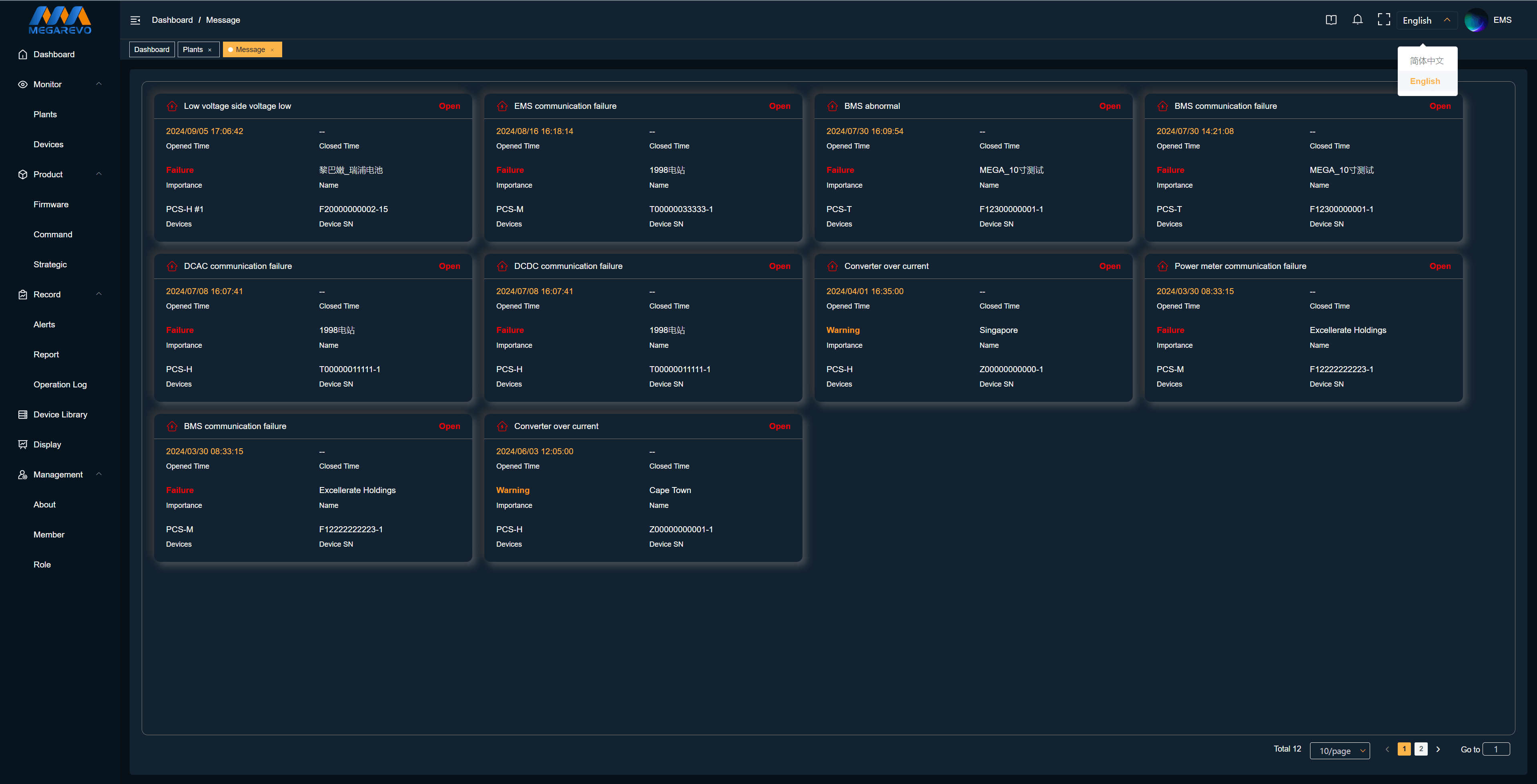
Task: Click device SN T00000033333-1
Action: coord(681,209)
